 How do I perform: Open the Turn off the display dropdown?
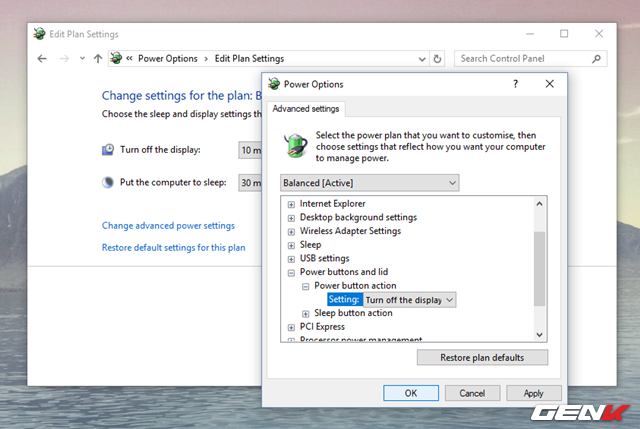tap(250, 150)
